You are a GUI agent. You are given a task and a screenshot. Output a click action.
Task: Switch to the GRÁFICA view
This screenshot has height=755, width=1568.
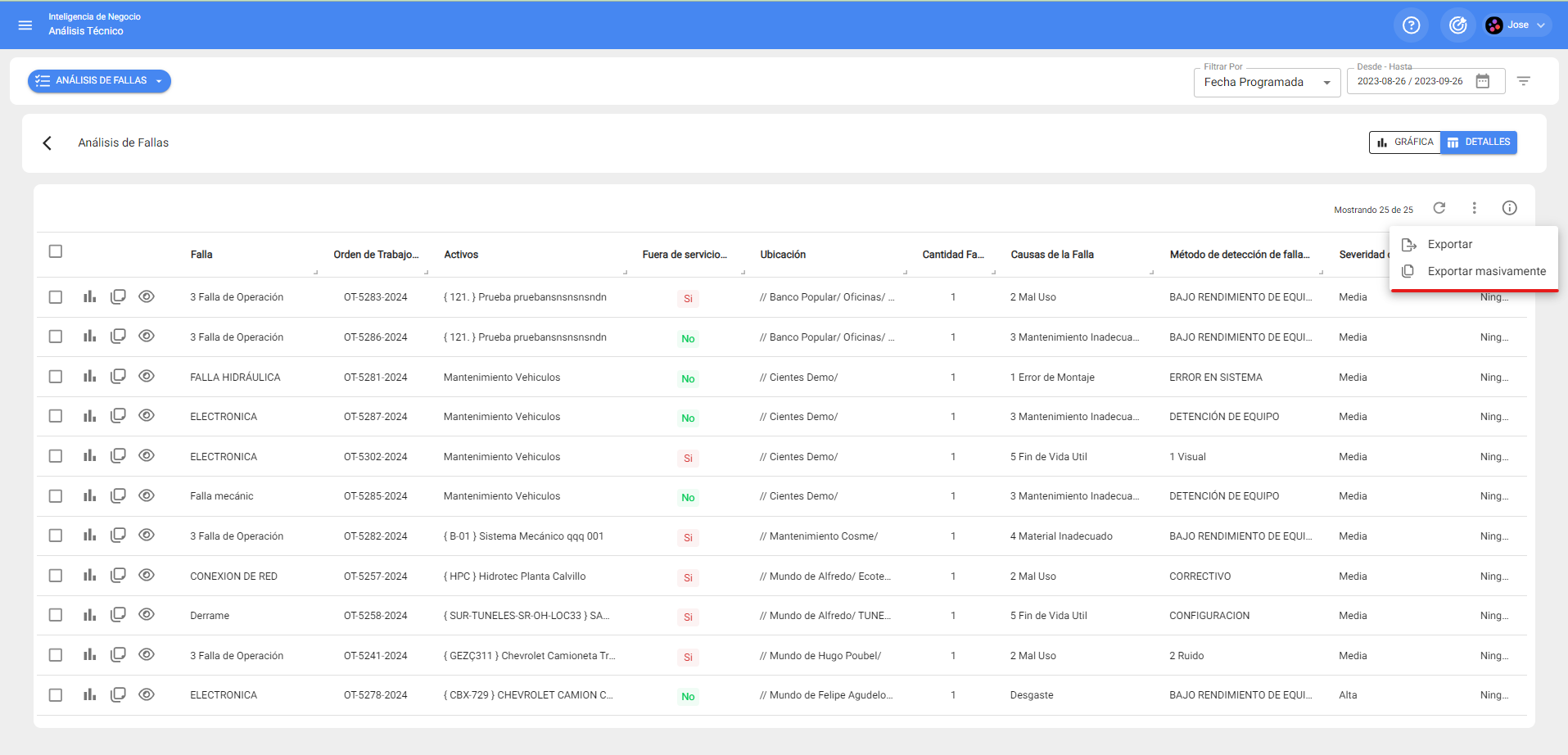click(1405, 142)
